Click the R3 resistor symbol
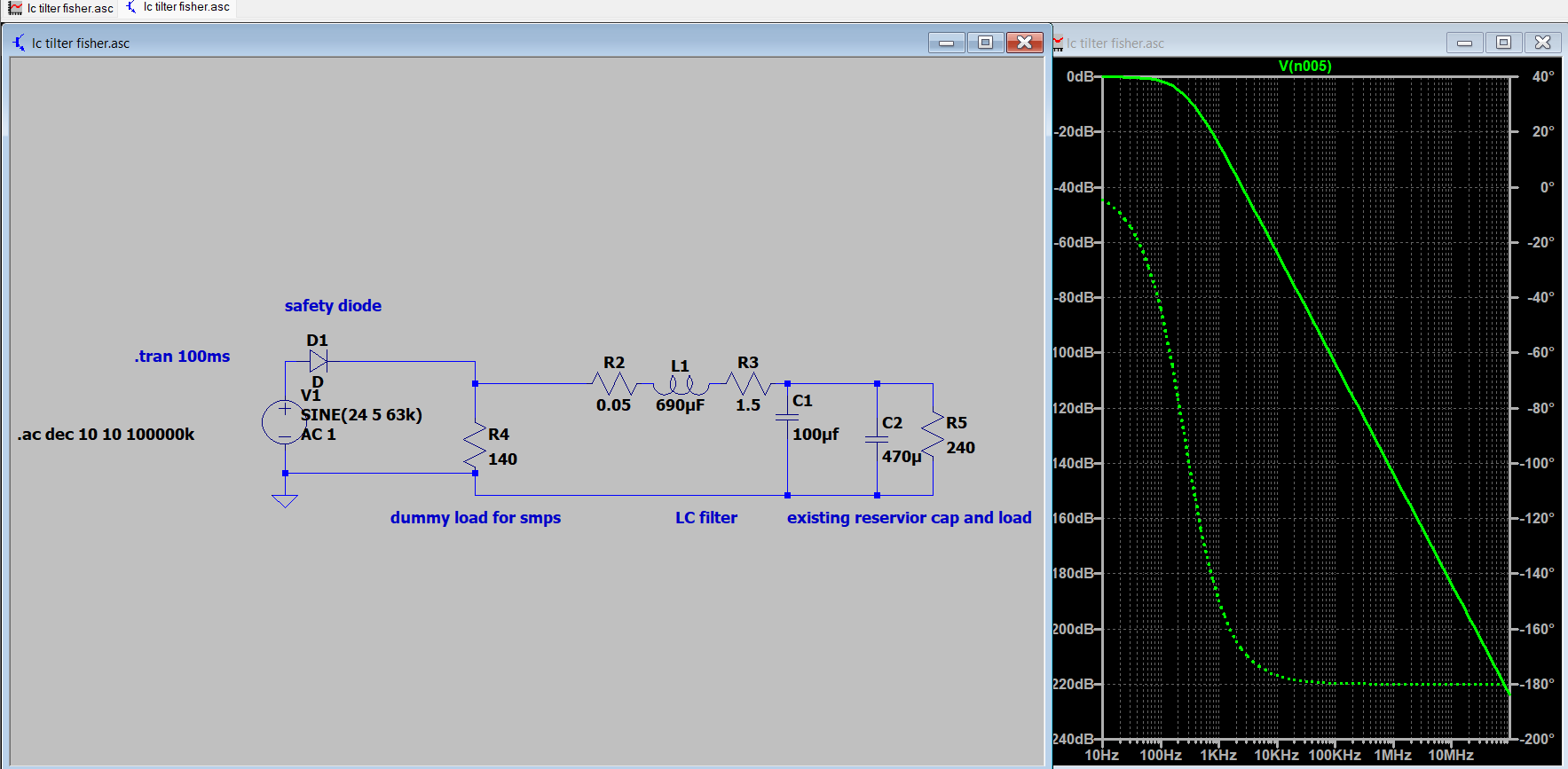Image resolution: width=1568 pixels, height=769 pixels. [748, 384]
